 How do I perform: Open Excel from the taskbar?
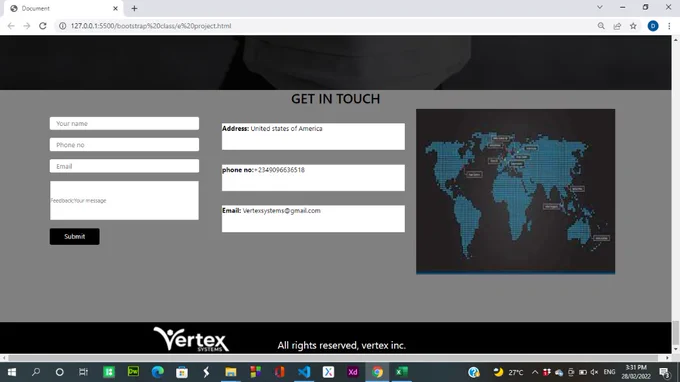(x=402, y=372)
